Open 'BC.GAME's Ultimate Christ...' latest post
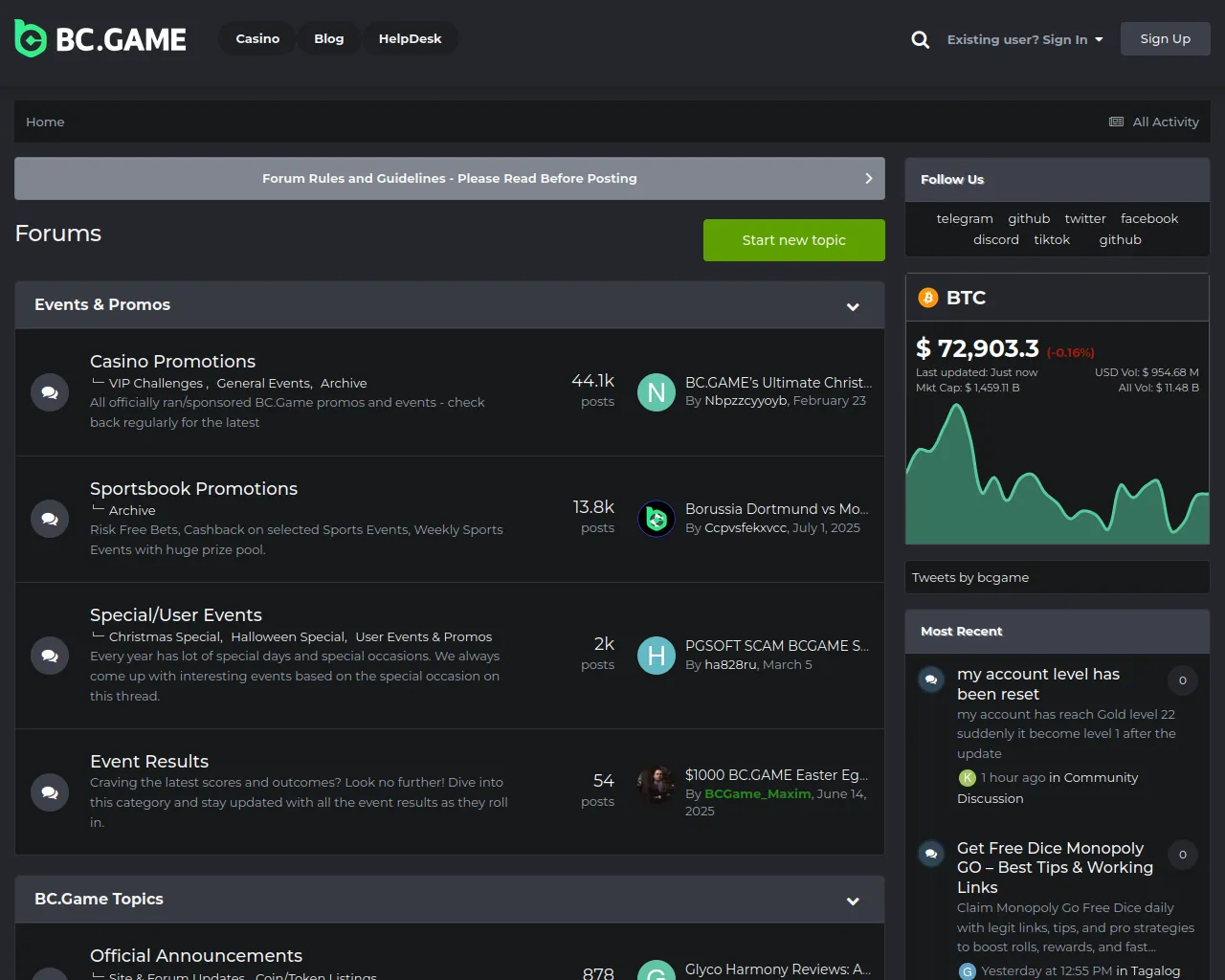 click(778, 382)
